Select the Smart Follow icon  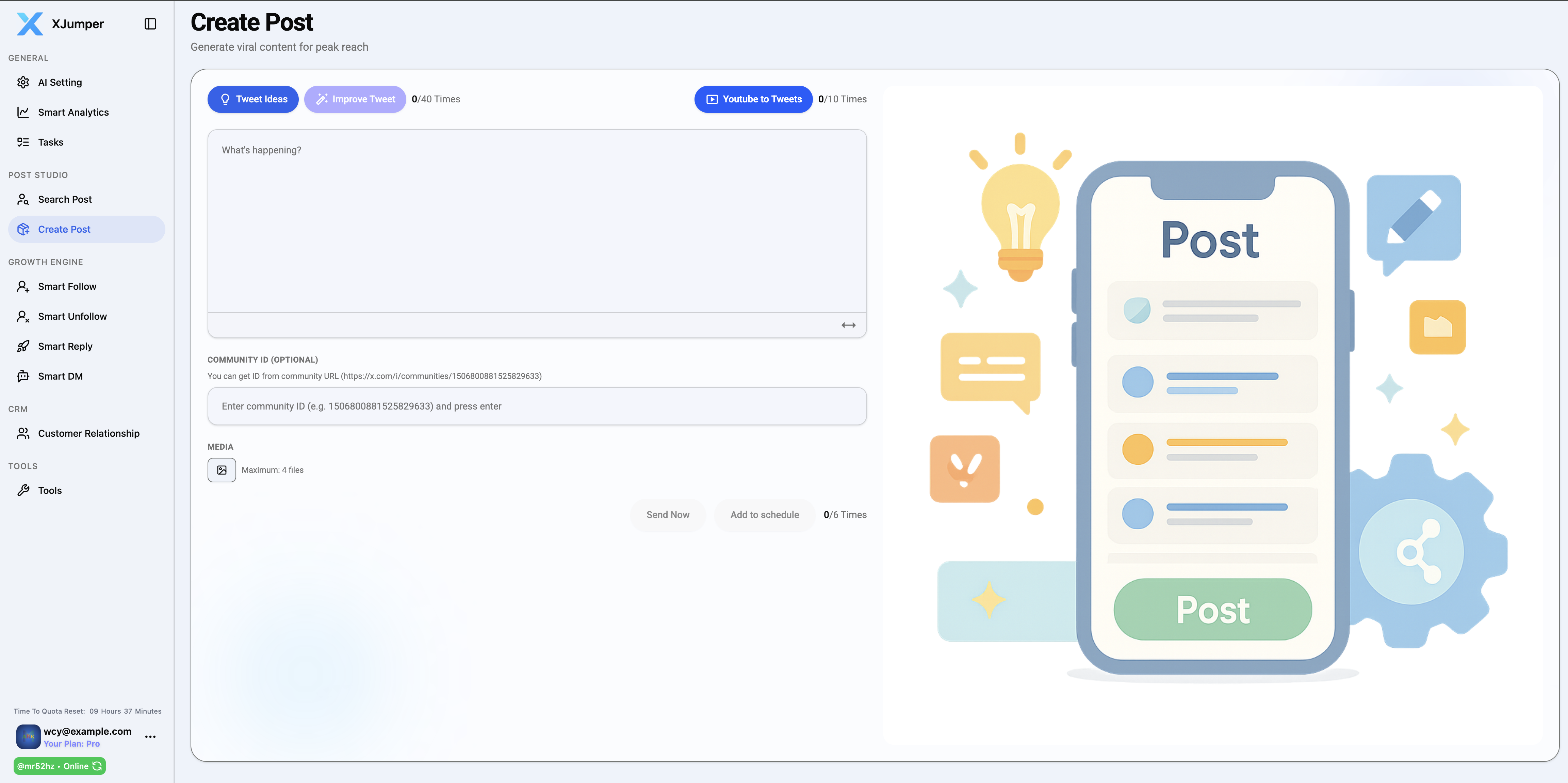23,286
